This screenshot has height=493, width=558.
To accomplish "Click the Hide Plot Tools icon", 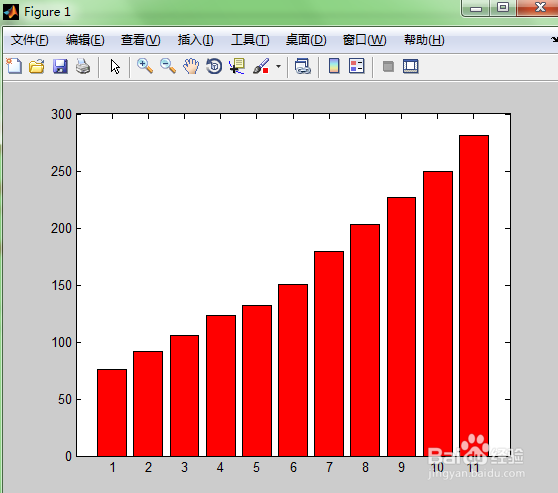I will pyautogui.click(x=388, y=66).
